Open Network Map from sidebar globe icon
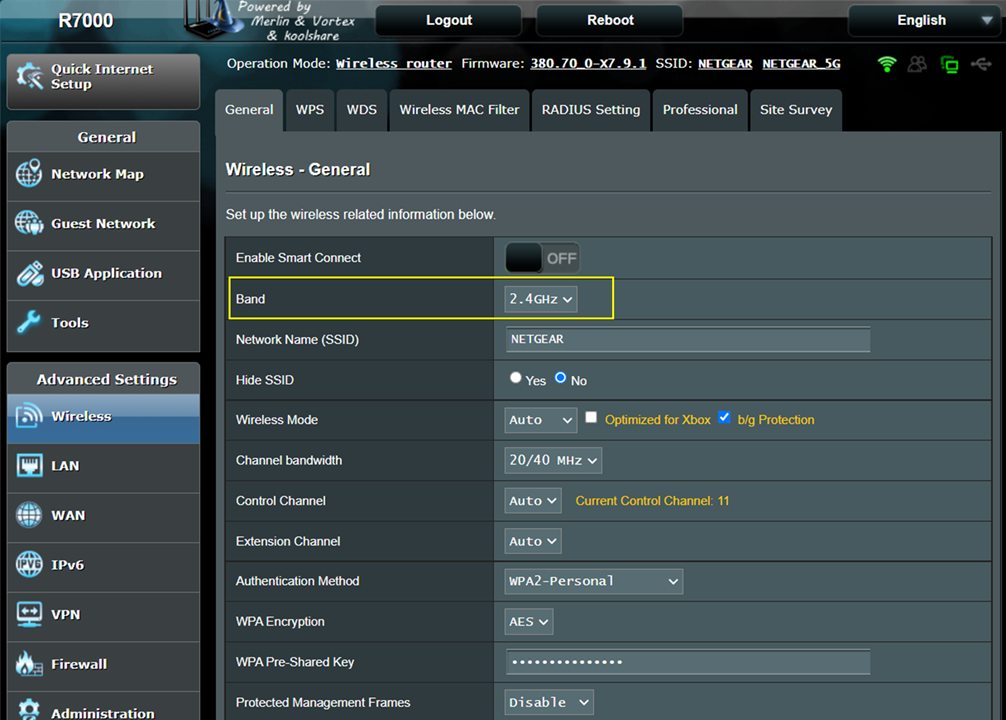1006x720 pixels. click(x=29, y=174)
